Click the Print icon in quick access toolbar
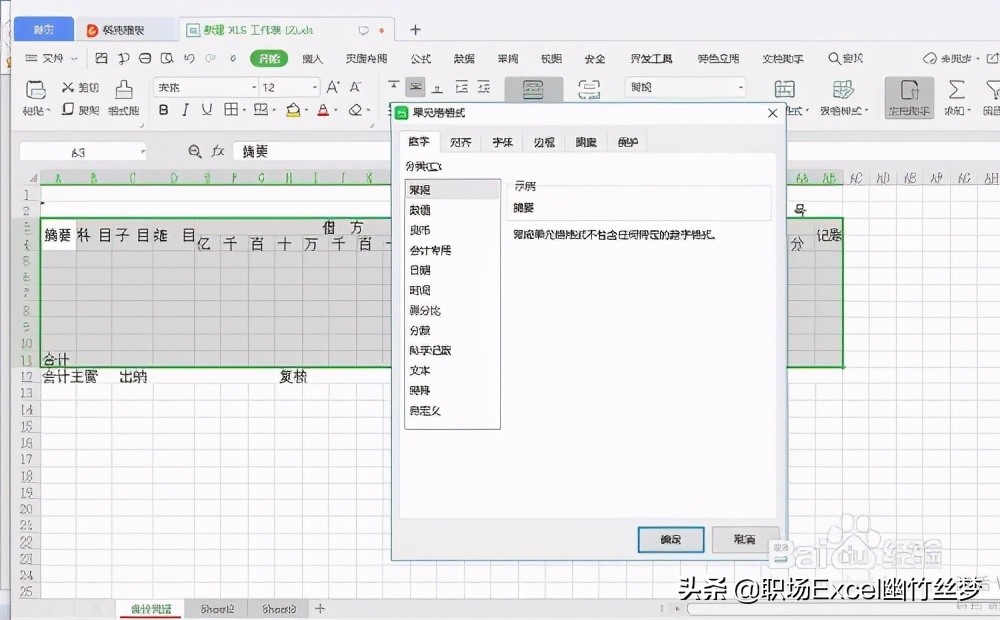 pyautogui.click(x=147, y=58)
